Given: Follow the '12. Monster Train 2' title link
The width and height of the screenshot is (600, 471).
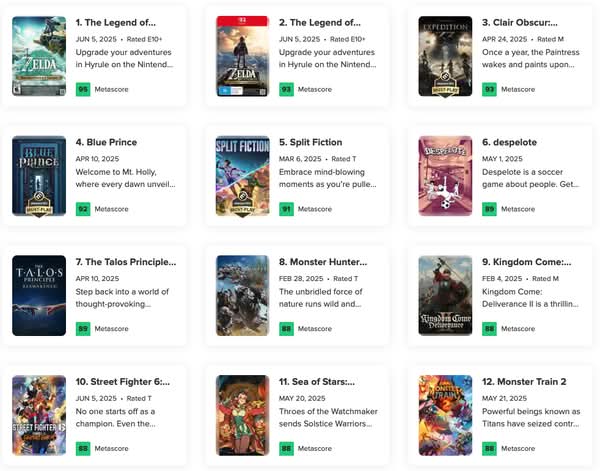Looking at the screenshot, I should pyautogui.click(x=524, y=382).
